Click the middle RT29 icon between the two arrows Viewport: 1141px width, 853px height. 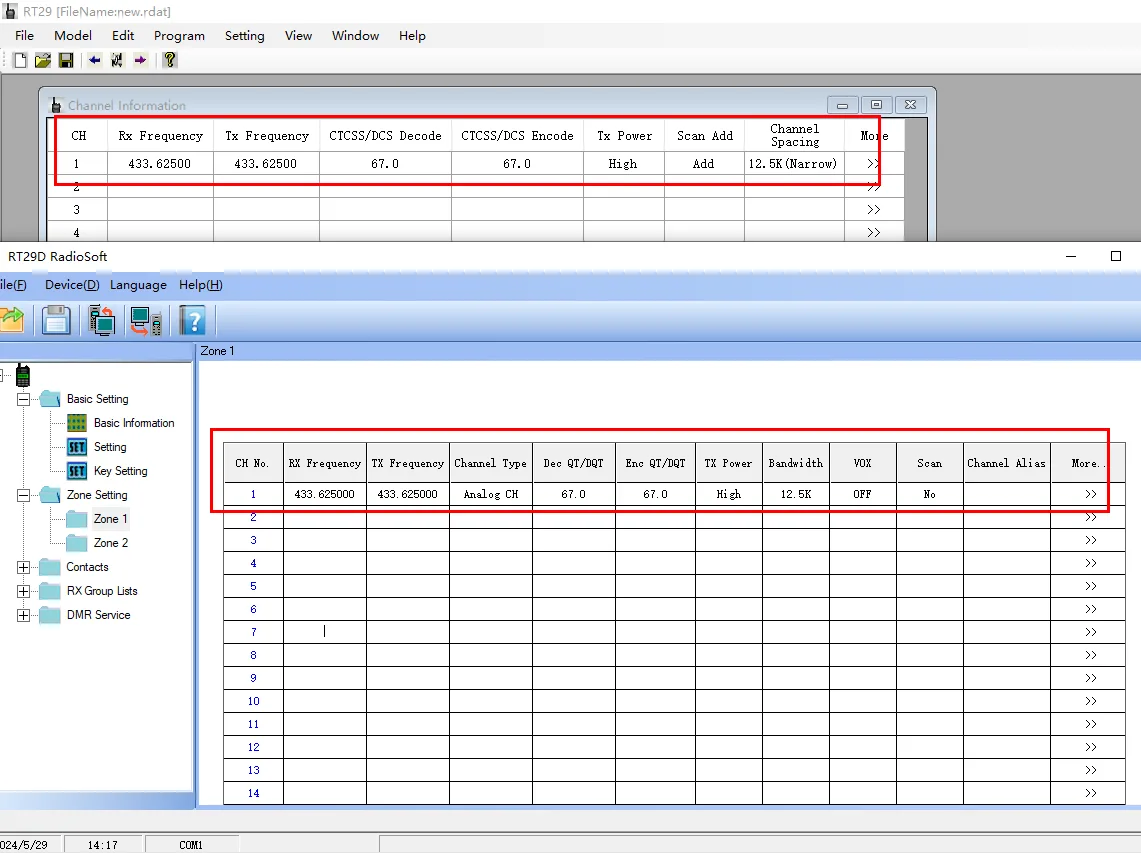pyautogui.click(x=116, y=60)
